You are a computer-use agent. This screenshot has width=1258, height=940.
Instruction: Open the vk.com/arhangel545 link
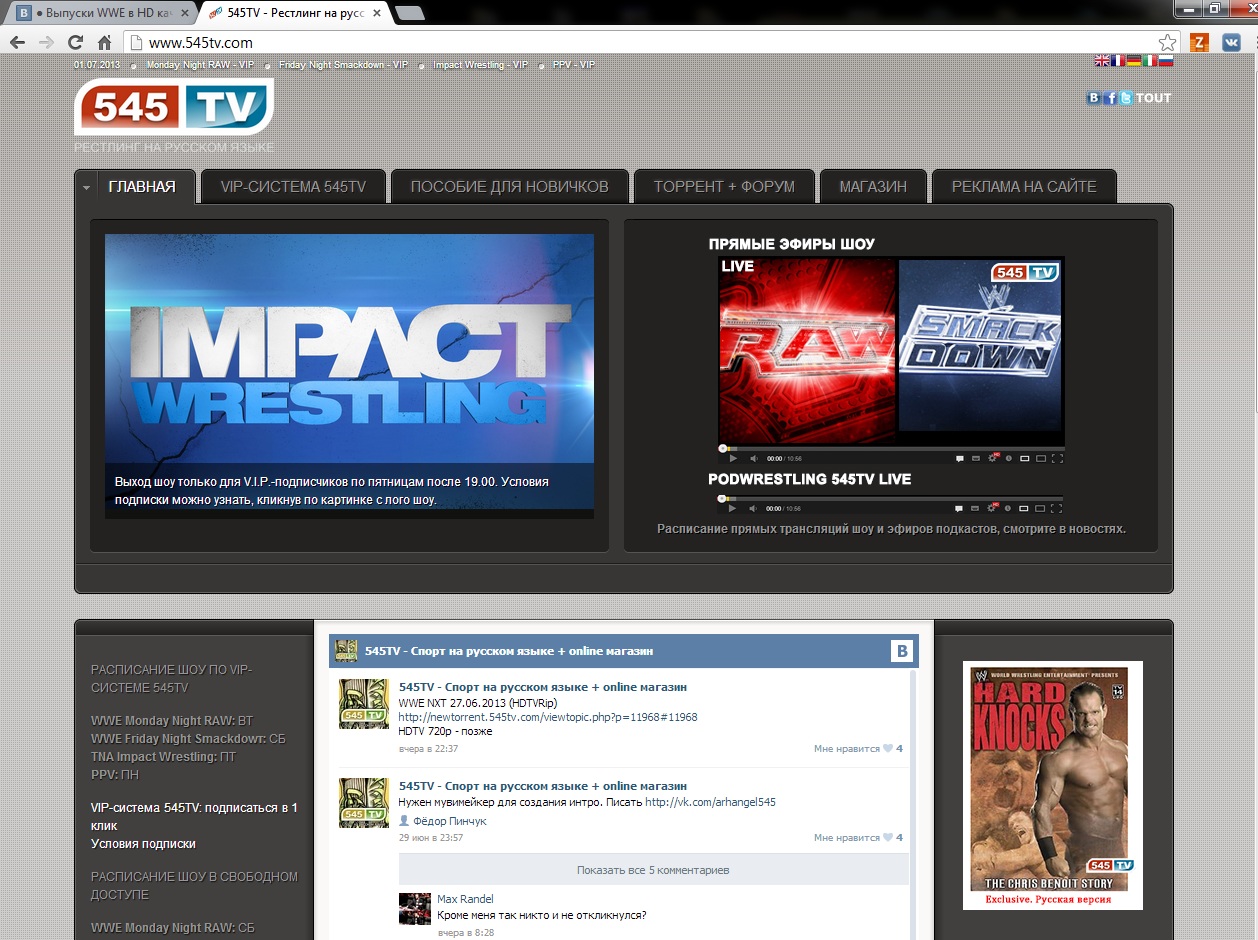(x=710, y=802)
